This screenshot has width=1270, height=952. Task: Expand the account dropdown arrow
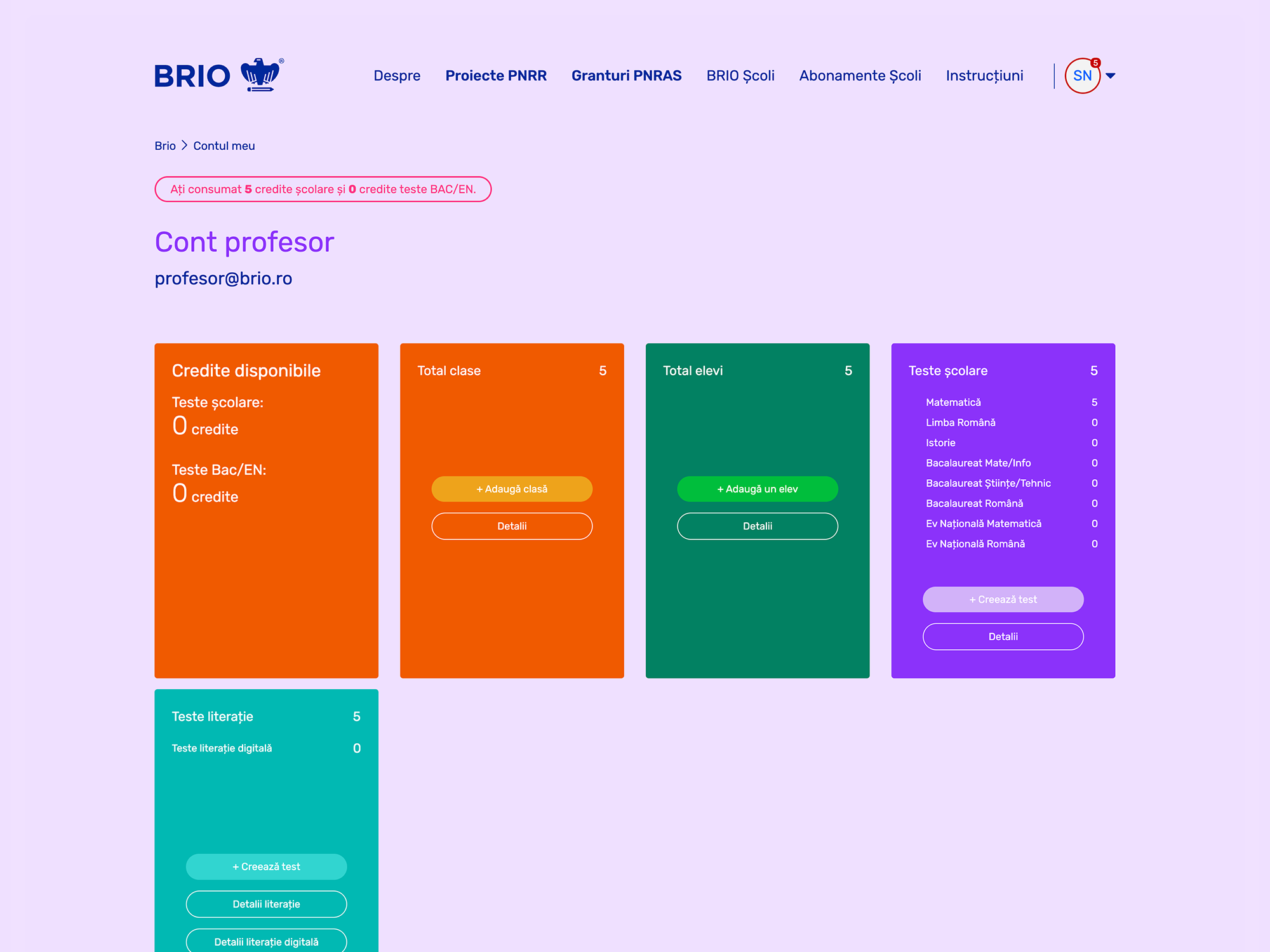point(1111,76)
